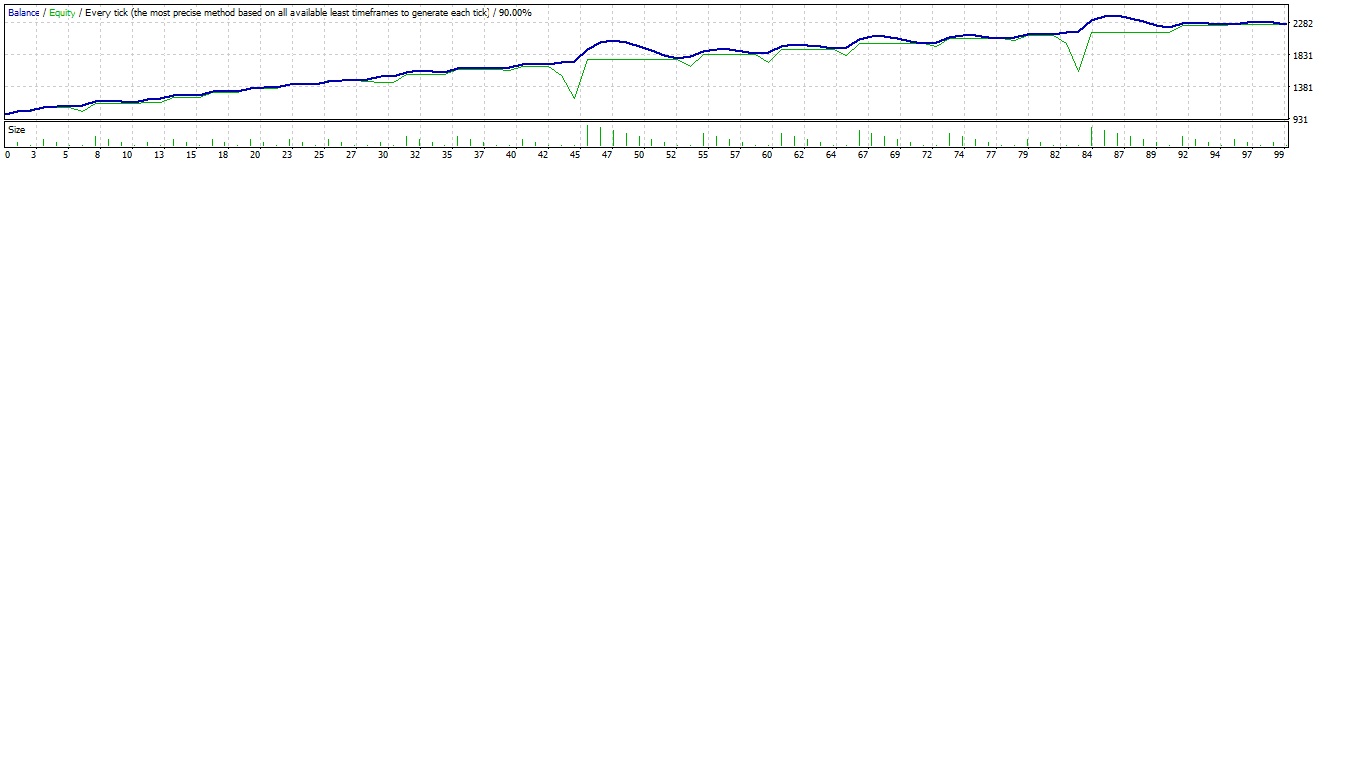1366x768 pixels.
Task: Click x-axis trade number 72
Action: [927, 155]
